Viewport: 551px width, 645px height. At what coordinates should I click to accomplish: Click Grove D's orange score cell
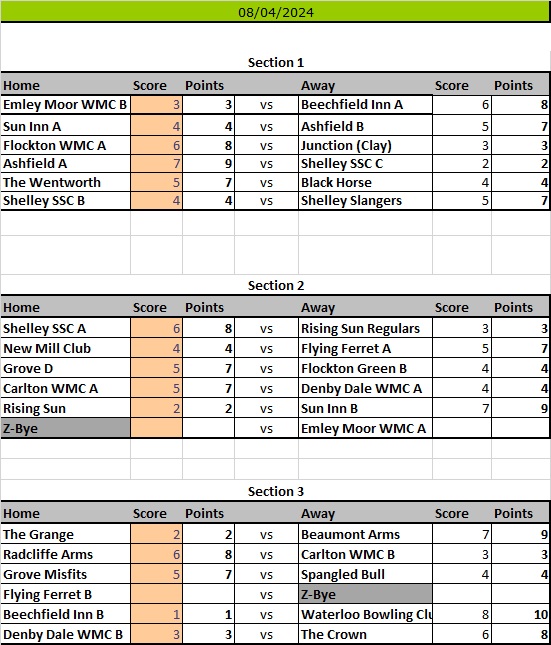(156, 368)
